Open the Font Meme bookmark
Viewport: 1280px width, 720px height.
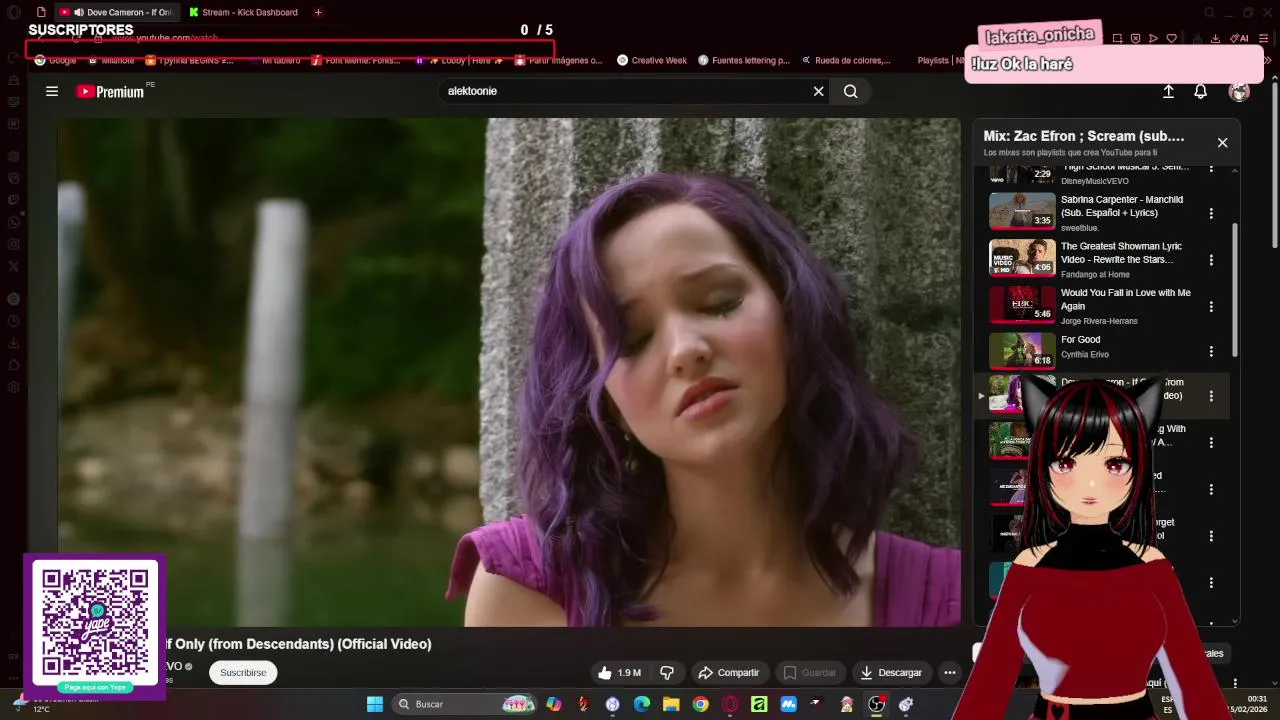(356, 60)
